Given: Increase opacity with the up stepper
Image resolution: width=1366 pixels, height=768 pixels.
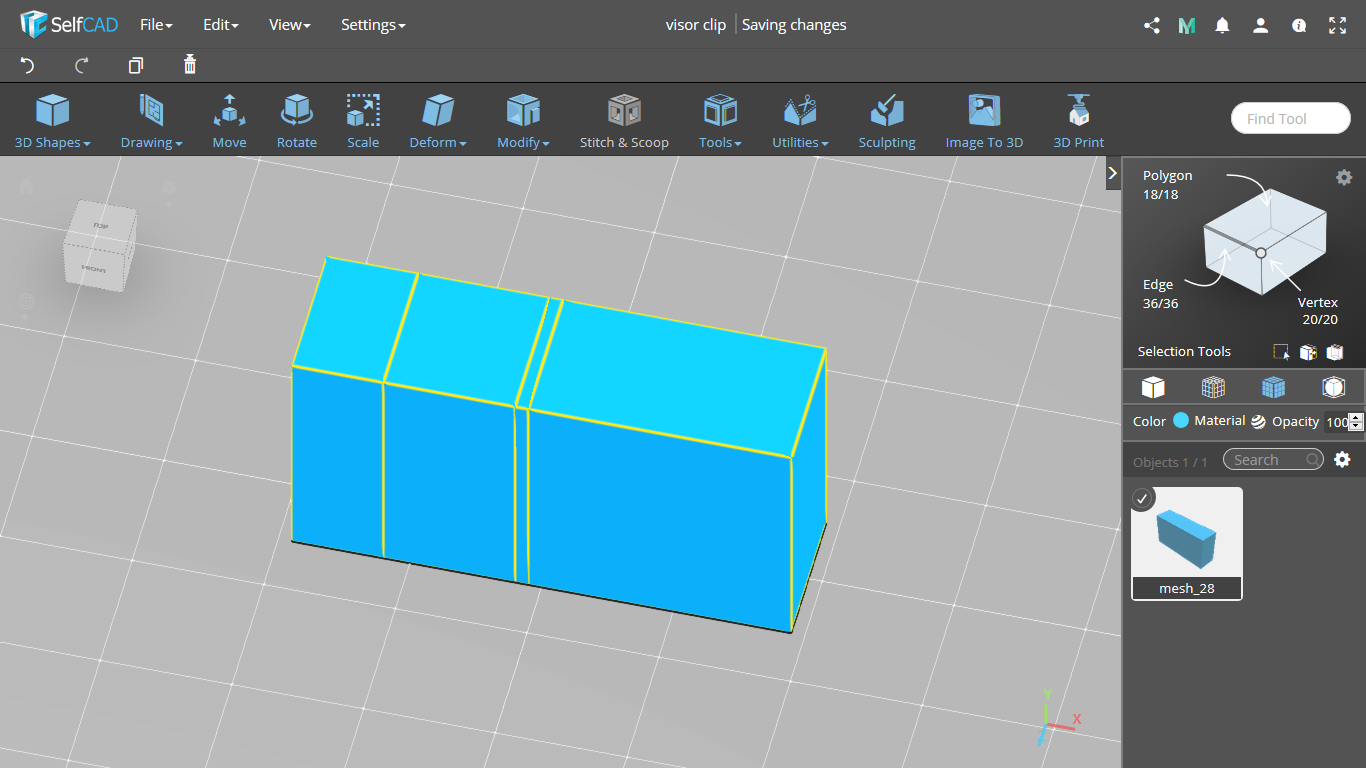Looking at the screenshot, I should 1356,417.
